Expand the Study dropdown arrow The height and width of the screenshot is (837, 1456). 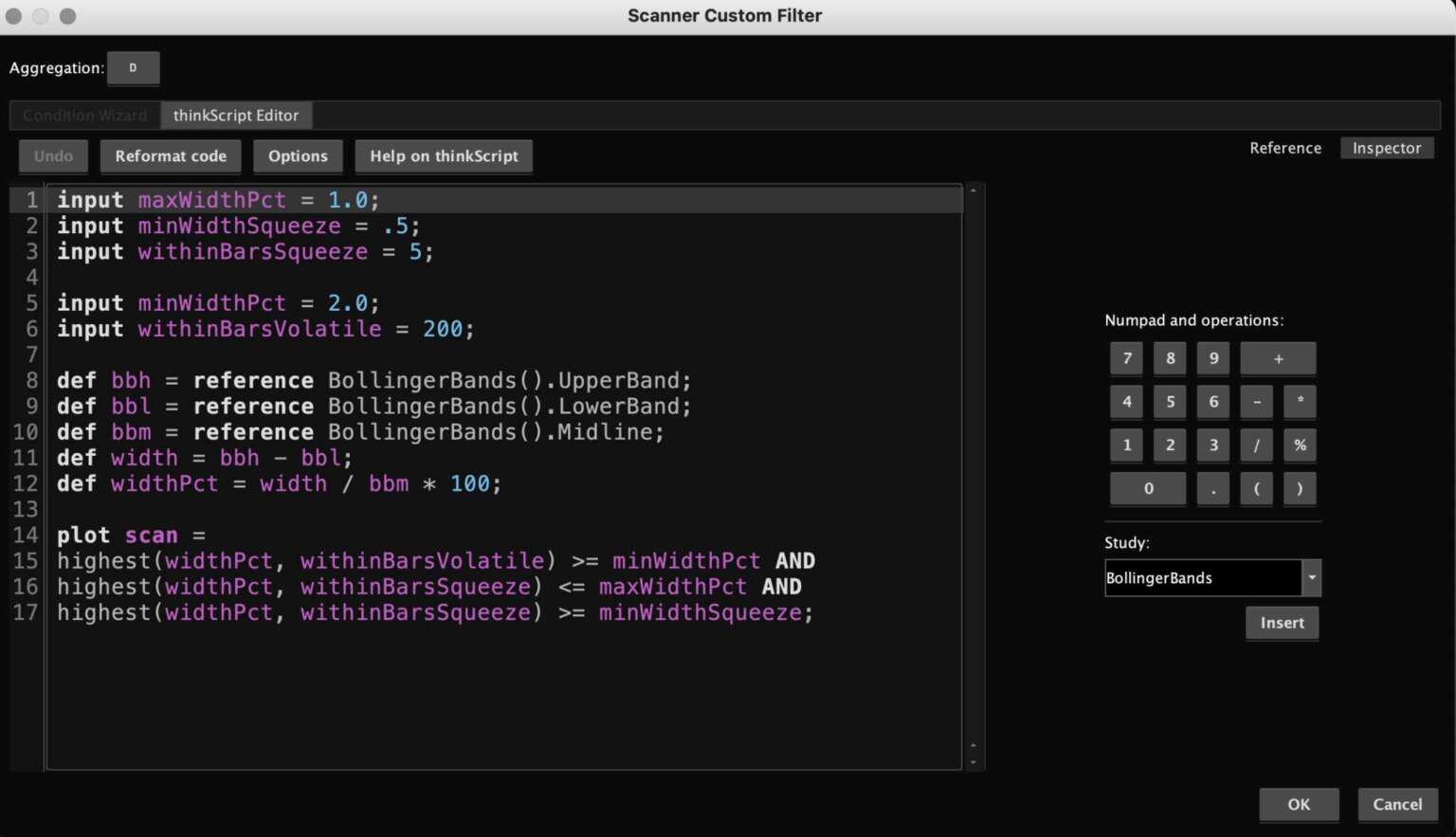(1312, 578)
